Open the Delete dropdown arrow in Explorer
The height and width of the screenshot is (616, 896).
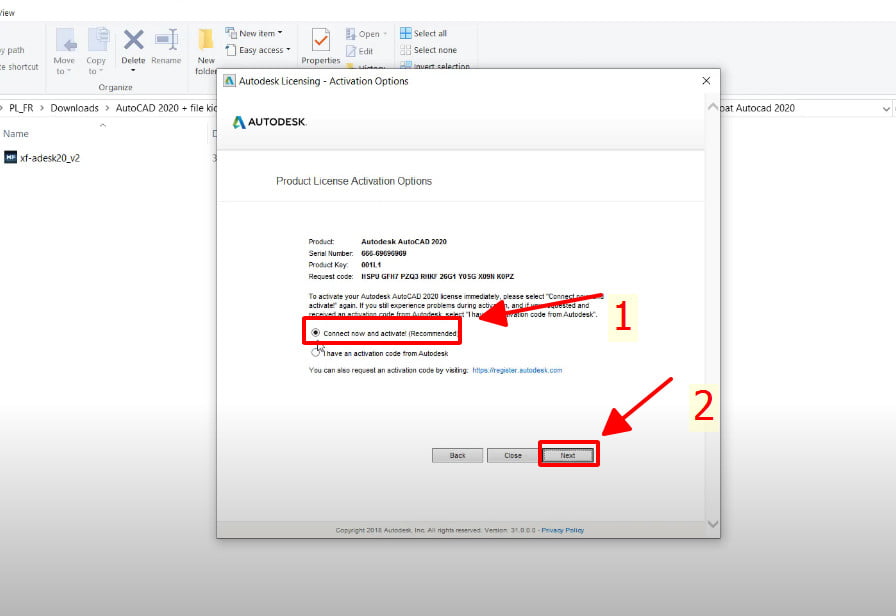[x=133, y=70]
